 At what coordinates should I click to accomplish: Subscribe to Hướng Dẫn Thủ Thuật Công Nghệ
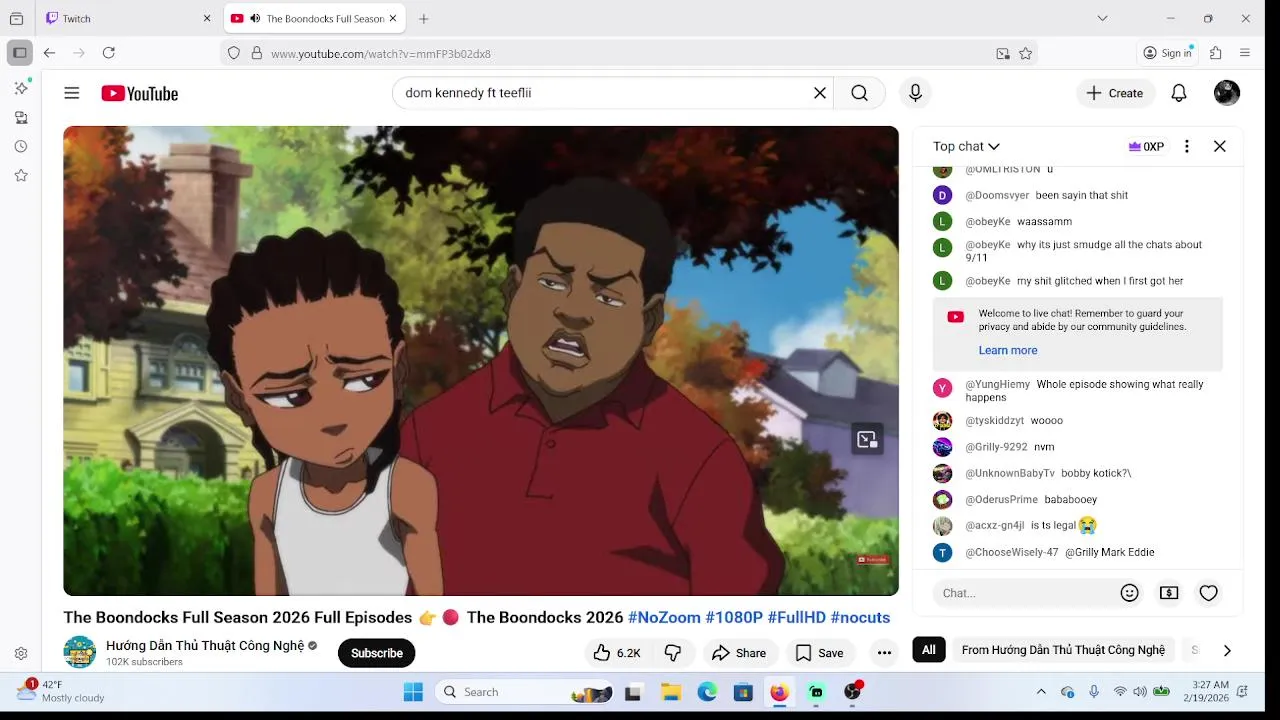[x=376, y=653]
